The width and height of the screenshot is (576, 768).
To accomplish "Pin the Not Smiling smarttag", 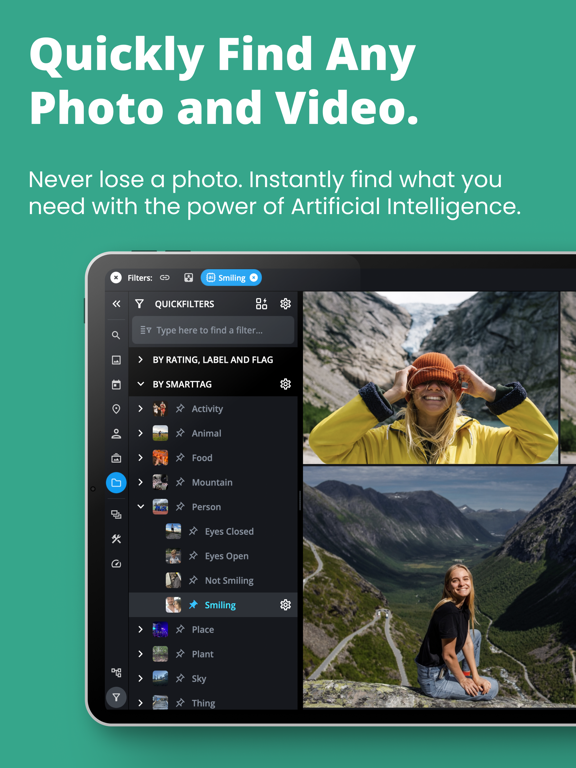I will [x=193, y=580].
